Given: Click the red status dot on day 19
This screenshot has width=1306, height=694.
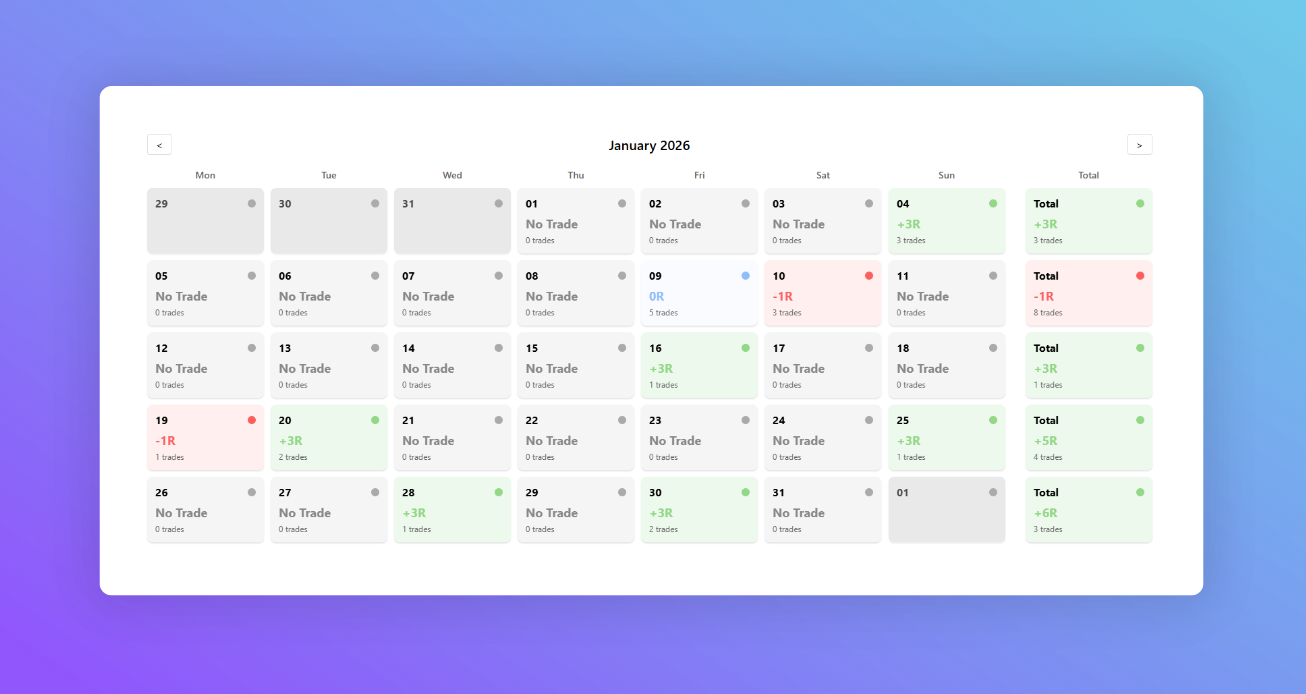Looking at the screenshot, I should pos(251,420).
